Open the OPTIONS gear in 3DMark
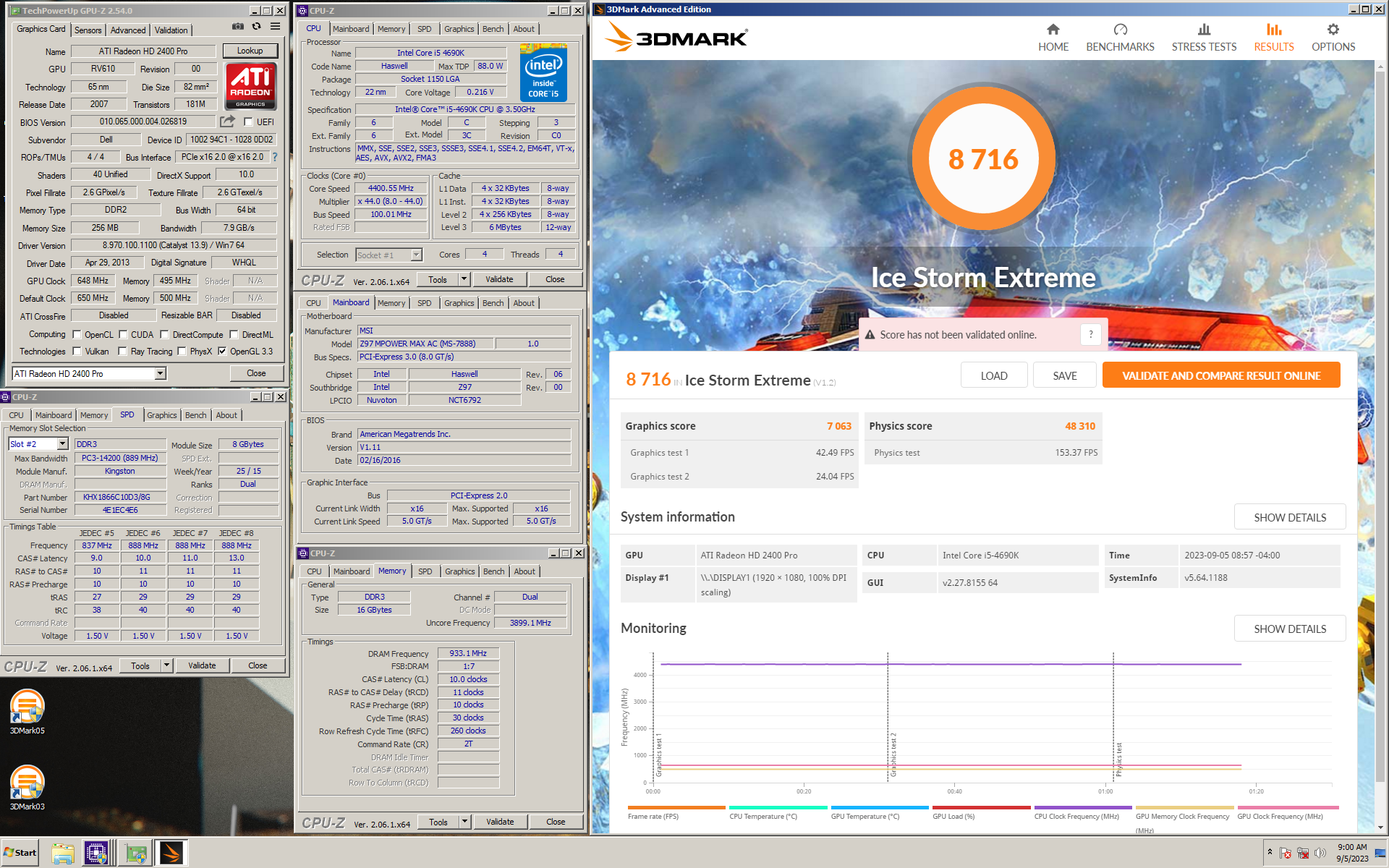Viewport: 1389px width, 868px height. pyautogui.click(x=1333, y=38)
